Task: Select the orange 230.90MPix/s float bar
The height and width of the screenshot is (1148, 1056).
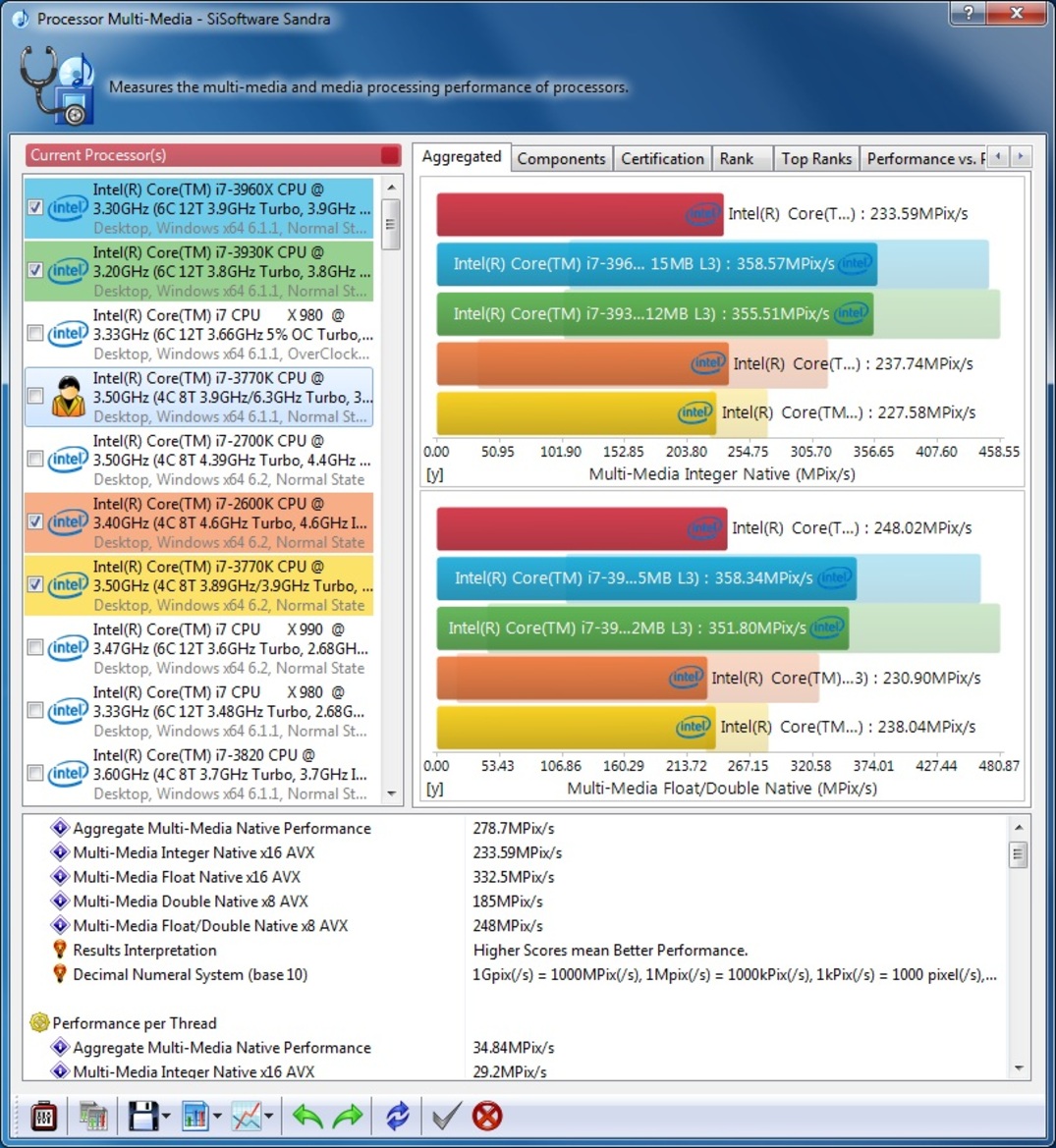Action: 572,678
